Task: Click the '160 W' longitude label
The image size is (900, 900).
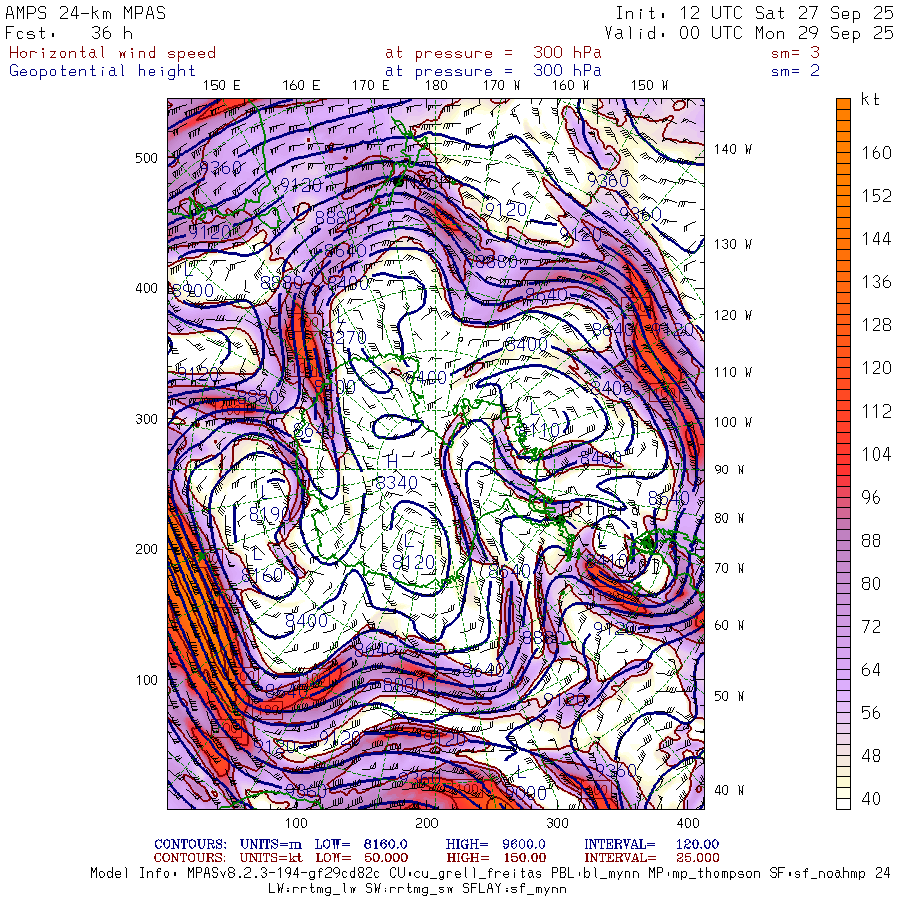Action: pos(571,86)
